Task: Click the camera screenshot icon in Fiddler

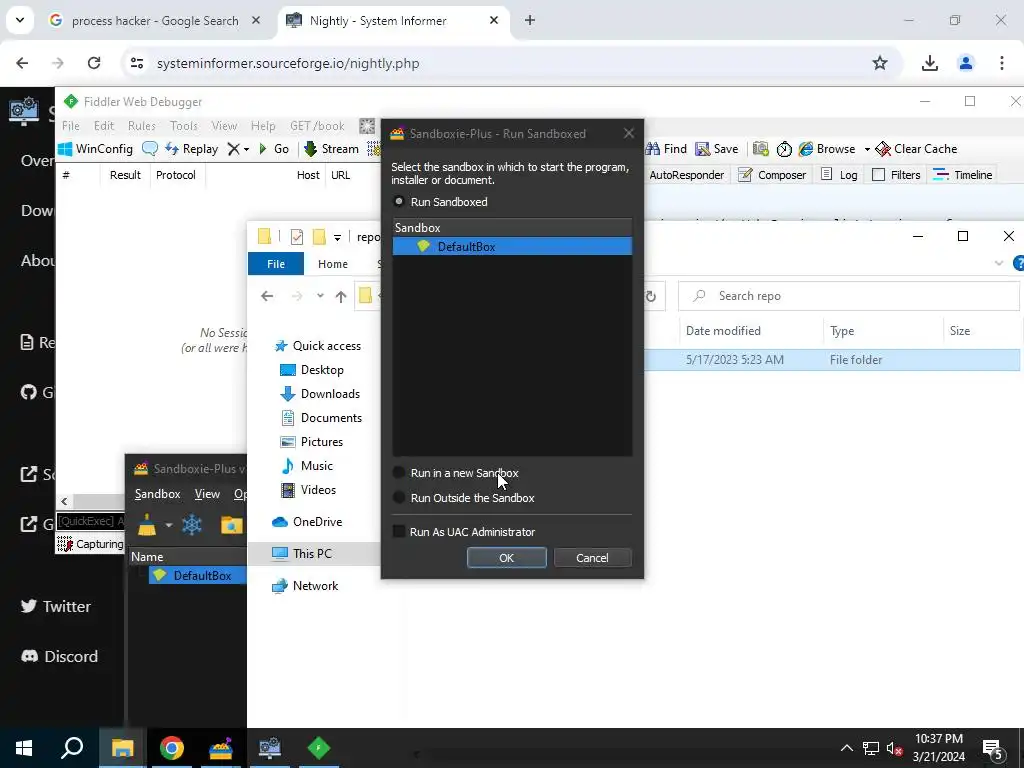Action: 760,149
